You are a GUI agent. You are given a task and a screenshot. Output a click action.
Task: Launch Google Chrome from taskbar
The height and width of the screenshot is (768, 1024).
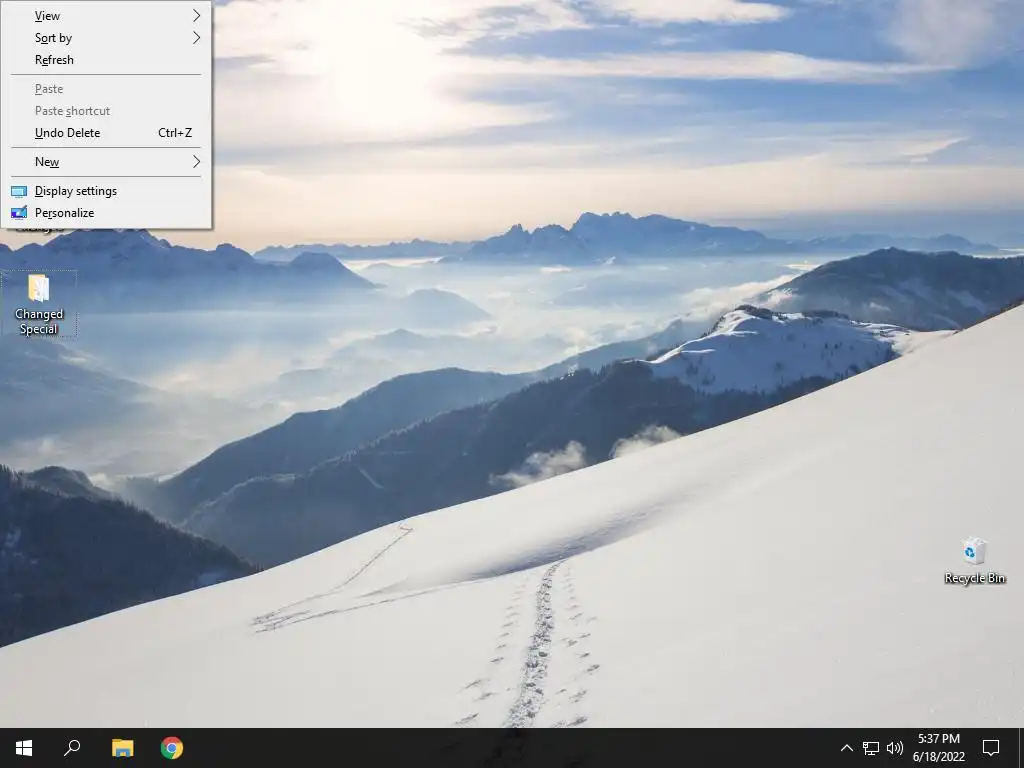click(x=172, y=748)
